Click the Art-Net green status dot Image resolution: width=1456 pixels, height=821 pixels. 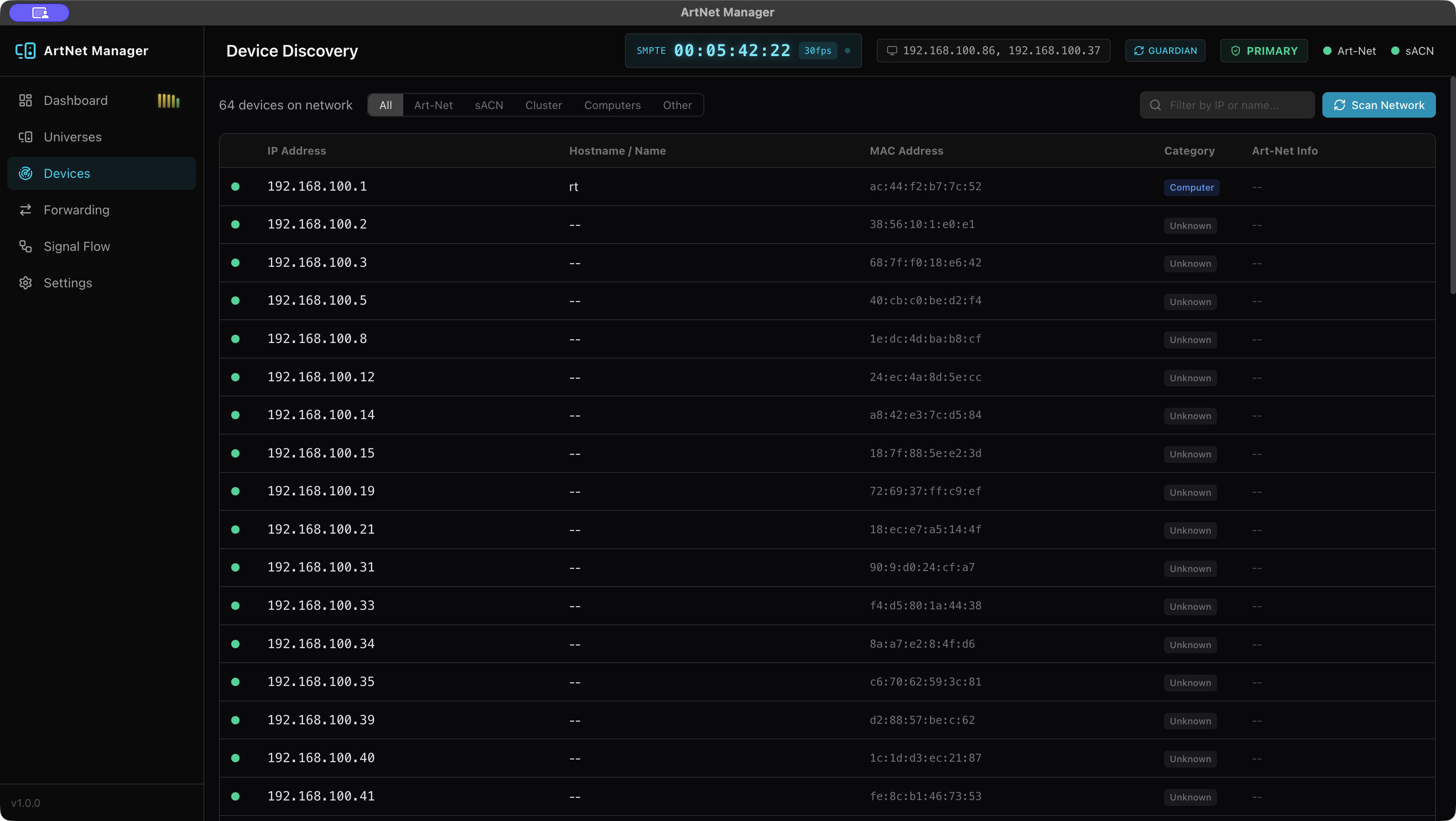(x=1327, y=51)
